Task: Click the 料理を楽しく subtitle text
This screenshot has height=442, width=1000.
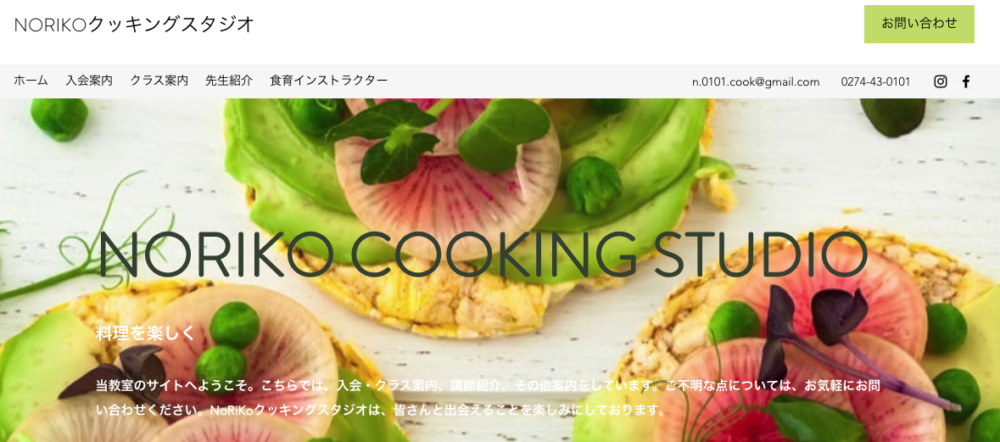Action: click(x=145, y=333)
